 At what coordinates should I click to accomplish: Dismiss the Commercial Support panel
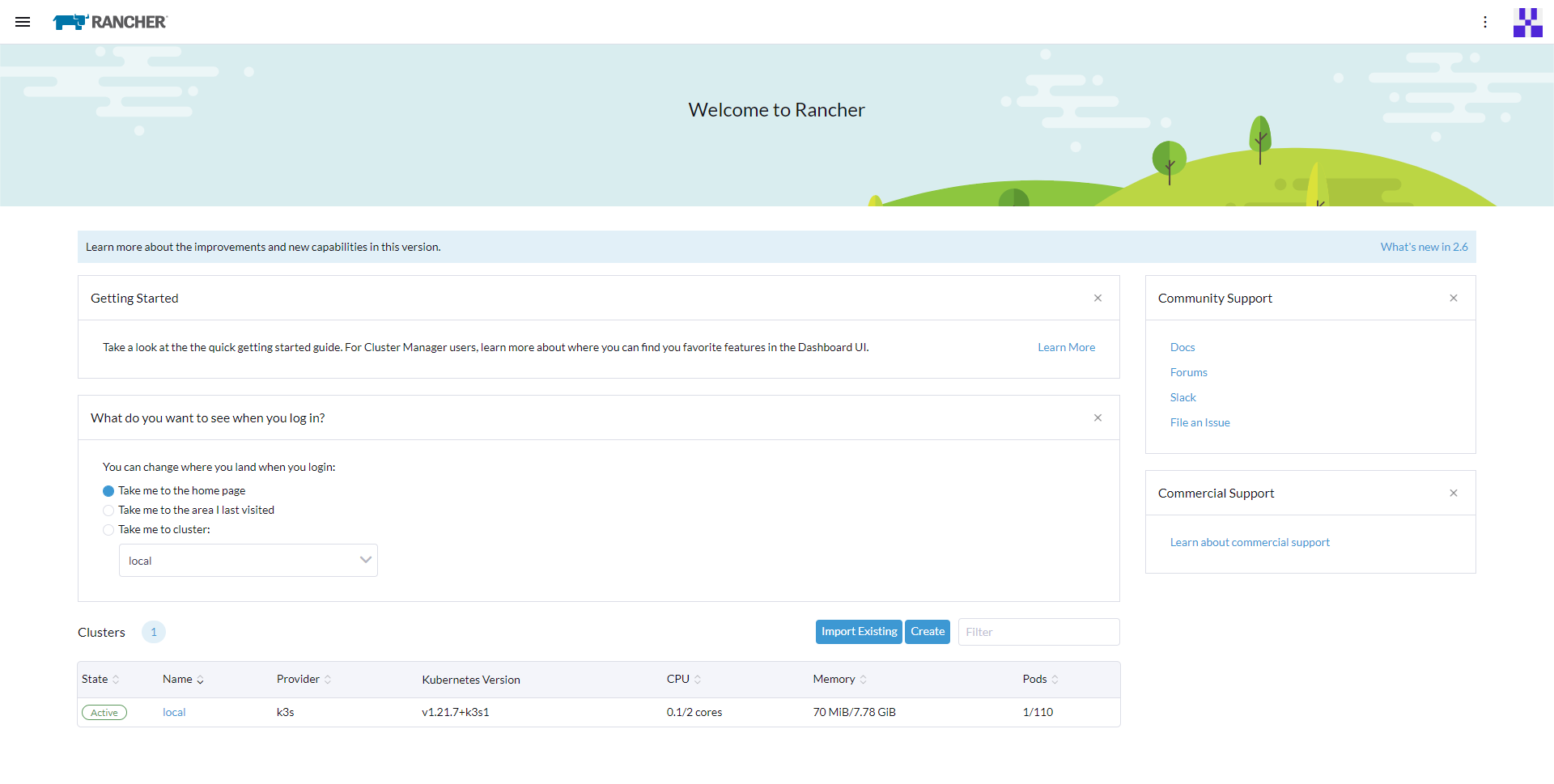[1454, 493]
